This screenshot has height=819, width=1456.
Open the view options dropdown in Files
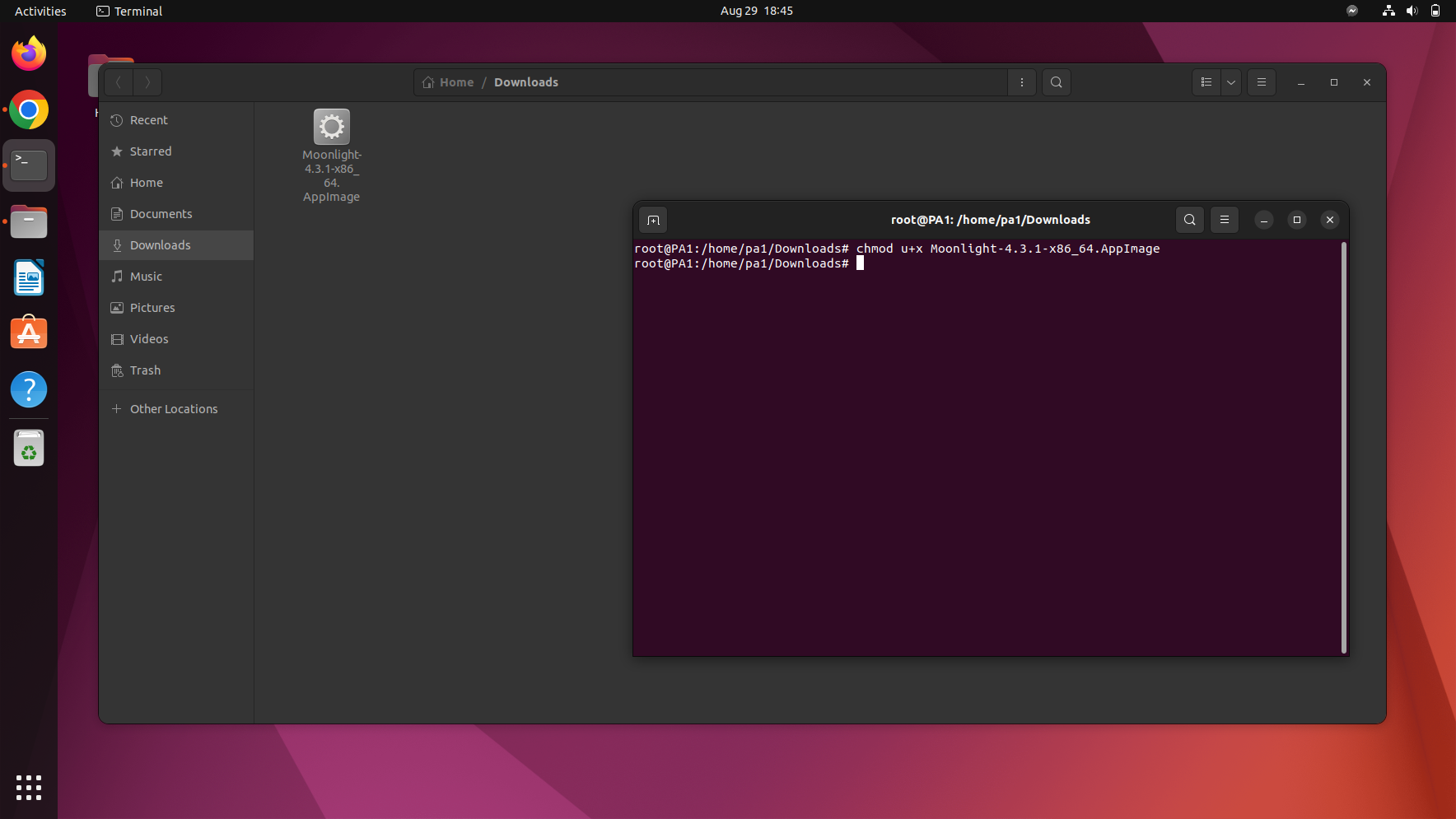(1230, 82)
